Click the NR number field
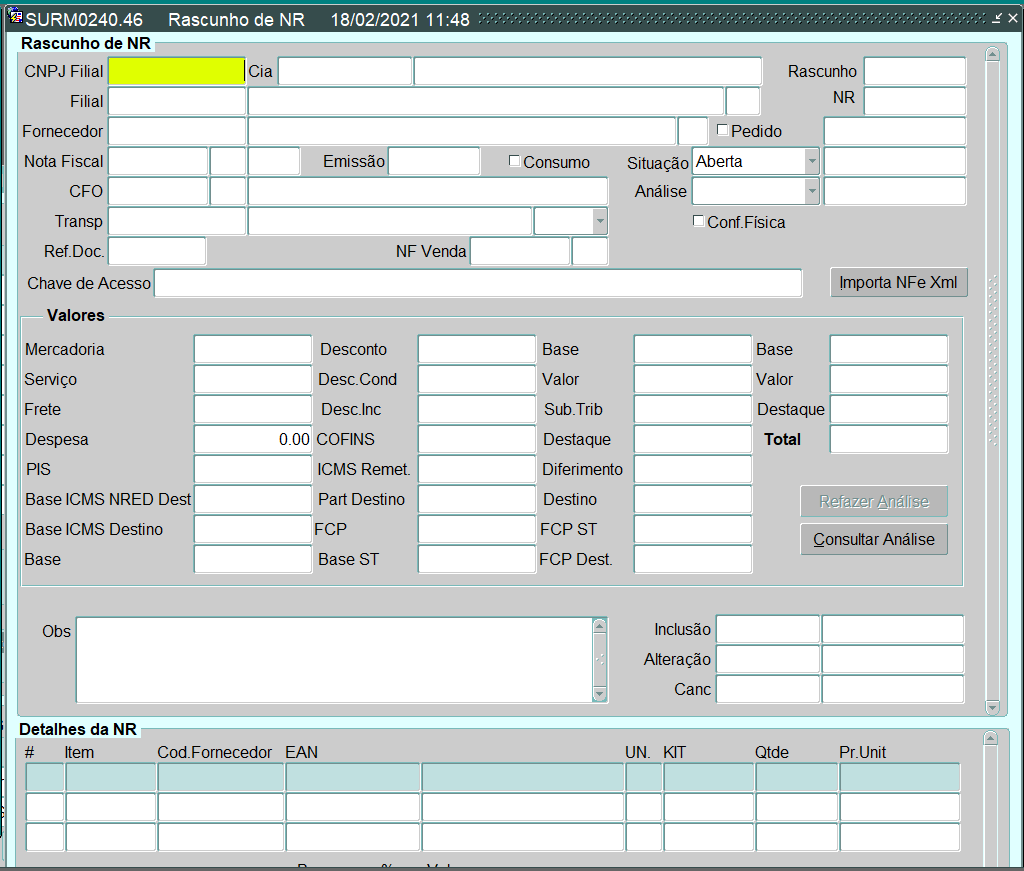The height and width of the screenshot is (871, 1024). pos(914,101)
